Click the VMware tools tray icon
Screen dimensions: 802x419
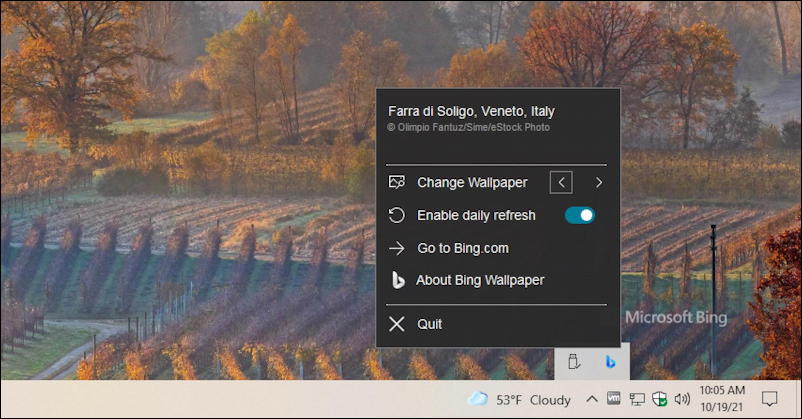click(614, 398)
